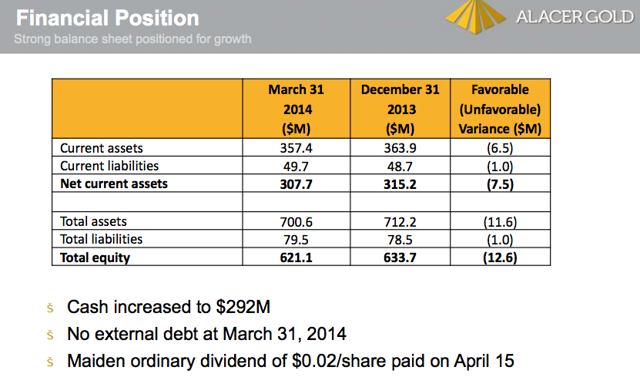Screen dimensions: 640x384
Task: Click the Alacer Gold logo icon
Action: [476, 16]
